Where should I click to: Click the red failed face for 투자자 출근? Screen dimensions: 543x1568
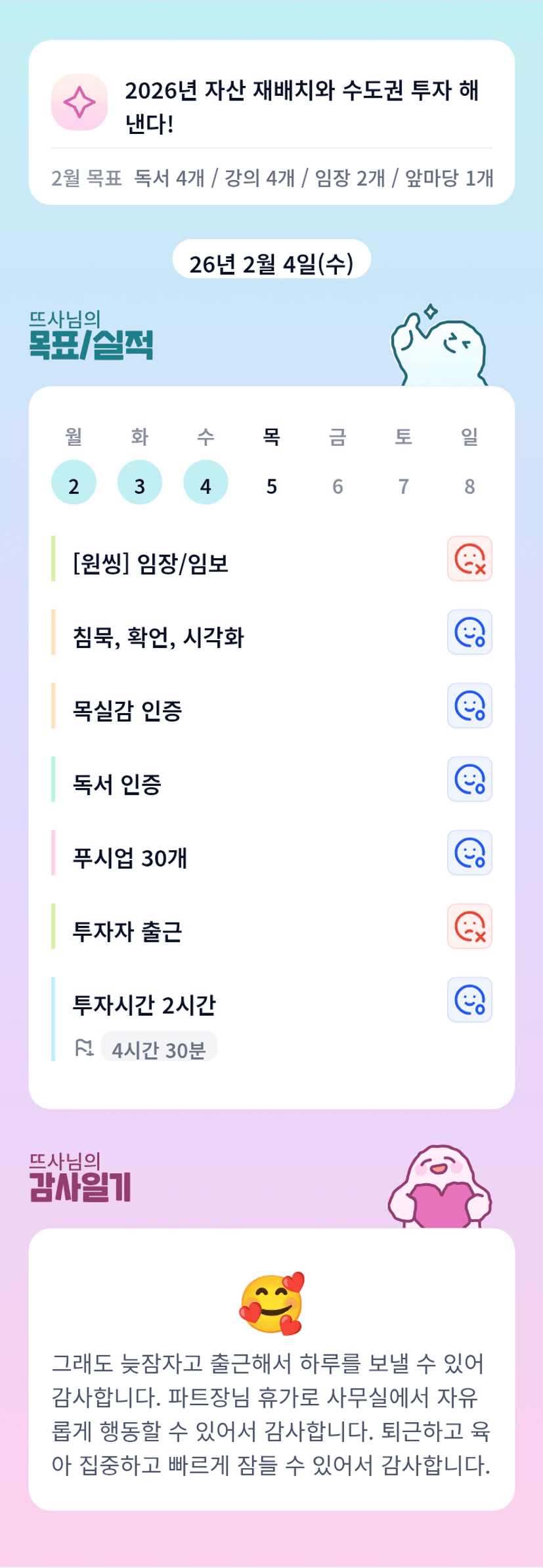click(469, 926)
